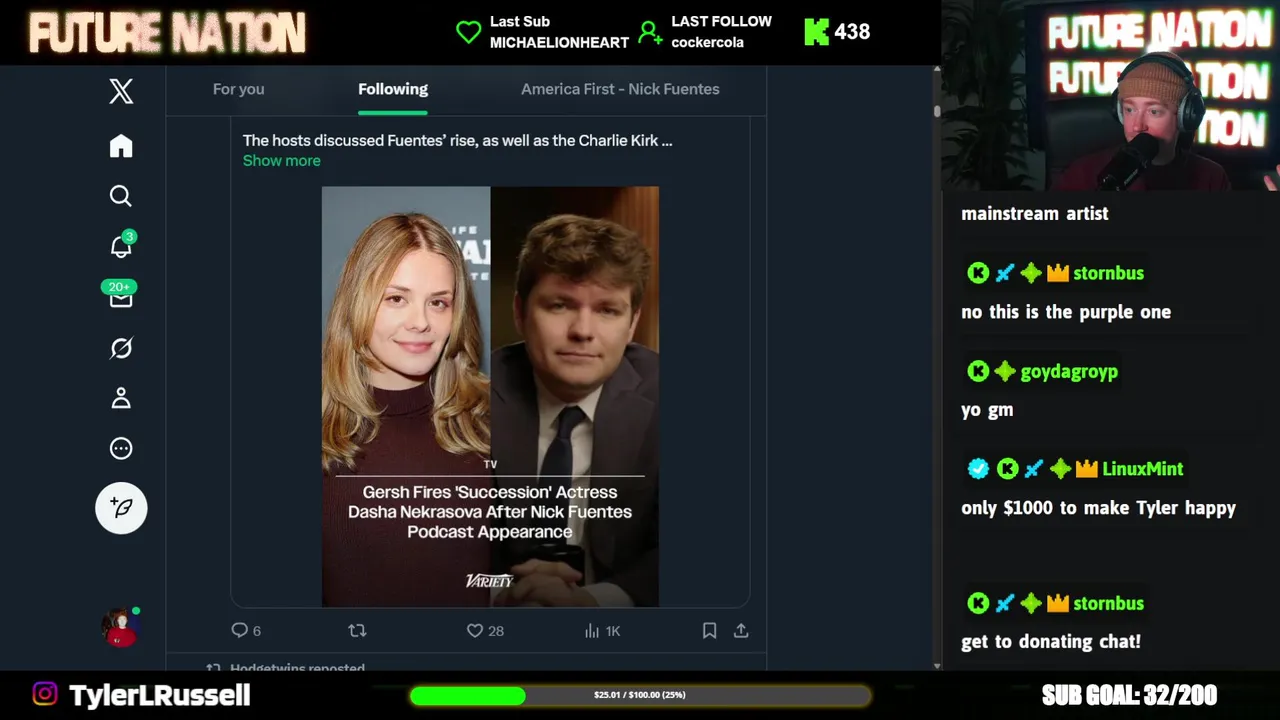Screen dimensions: 1280x720
Task: Click 'no this is the purple one' message
Action: tap(1066, 312)
